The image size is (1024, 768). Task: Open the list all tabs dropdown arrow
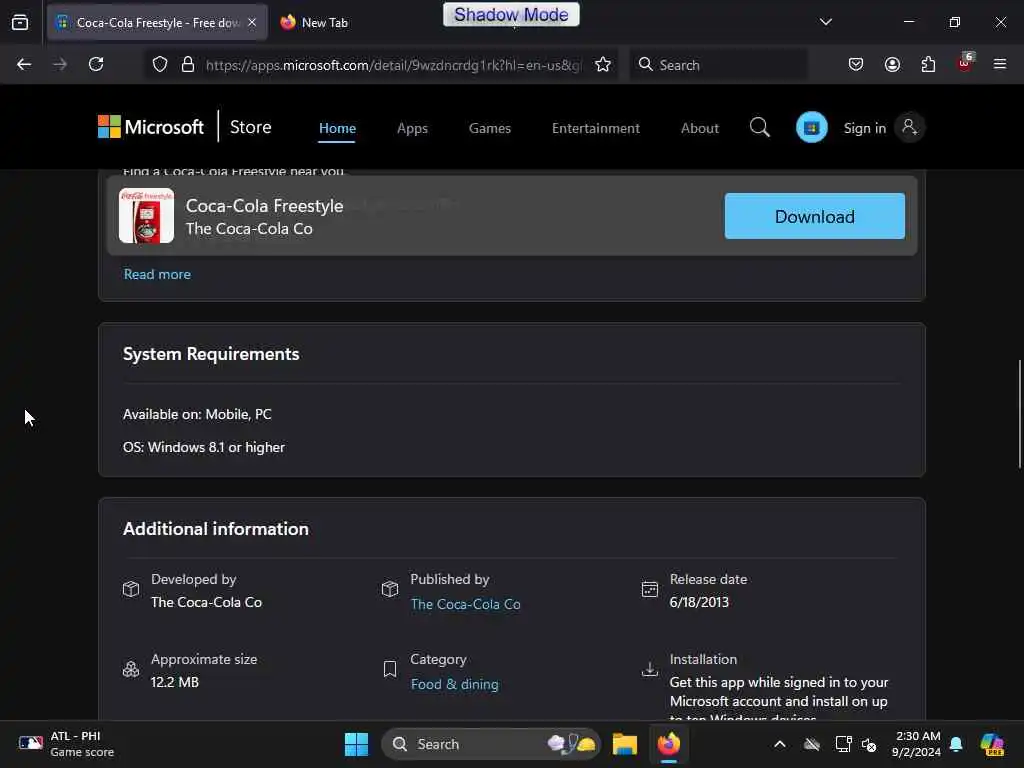pos(825,22)
